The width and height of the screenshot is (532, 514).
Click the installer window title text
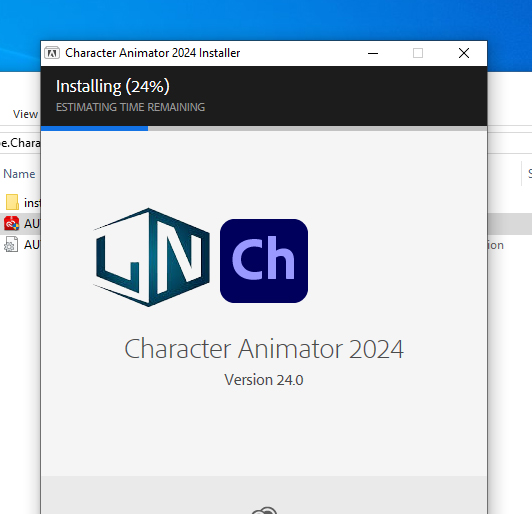tap(153, 53)
